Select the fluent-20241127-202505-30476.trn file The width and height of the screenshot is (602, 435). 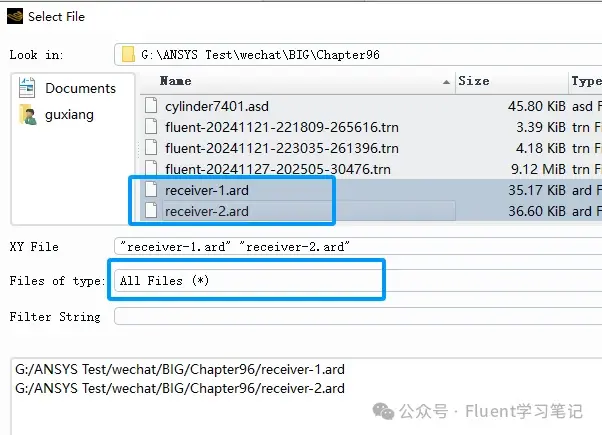(278, 169)
